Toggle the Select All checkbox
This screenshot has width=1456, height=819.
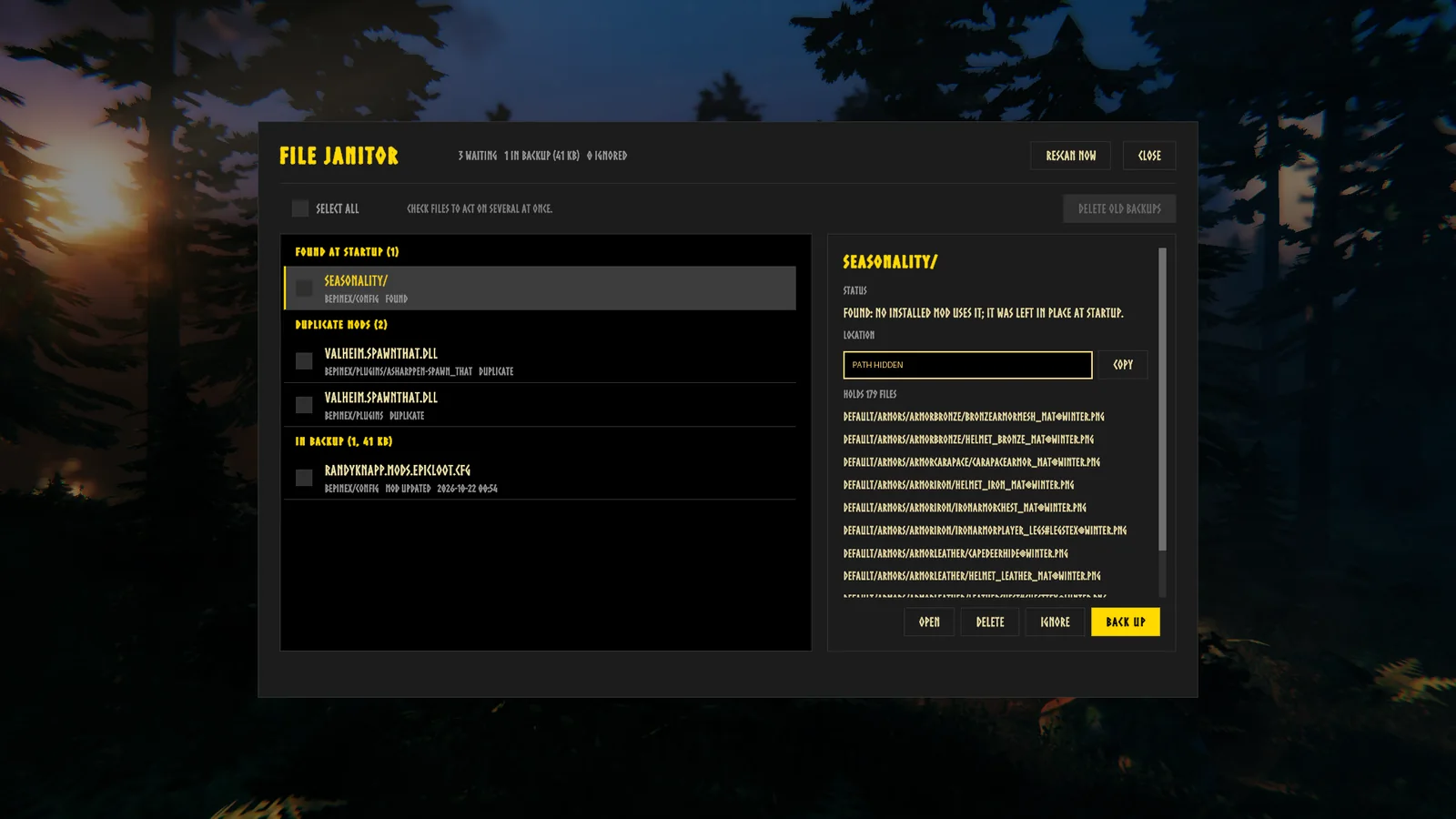(x=300, y=208)
